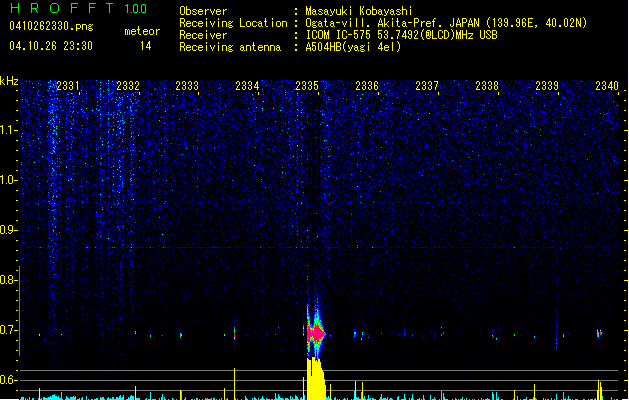Image resolution: width=629 pixels, height=400 pixels.
Task: Click time marker 2334
Action: 247,86
